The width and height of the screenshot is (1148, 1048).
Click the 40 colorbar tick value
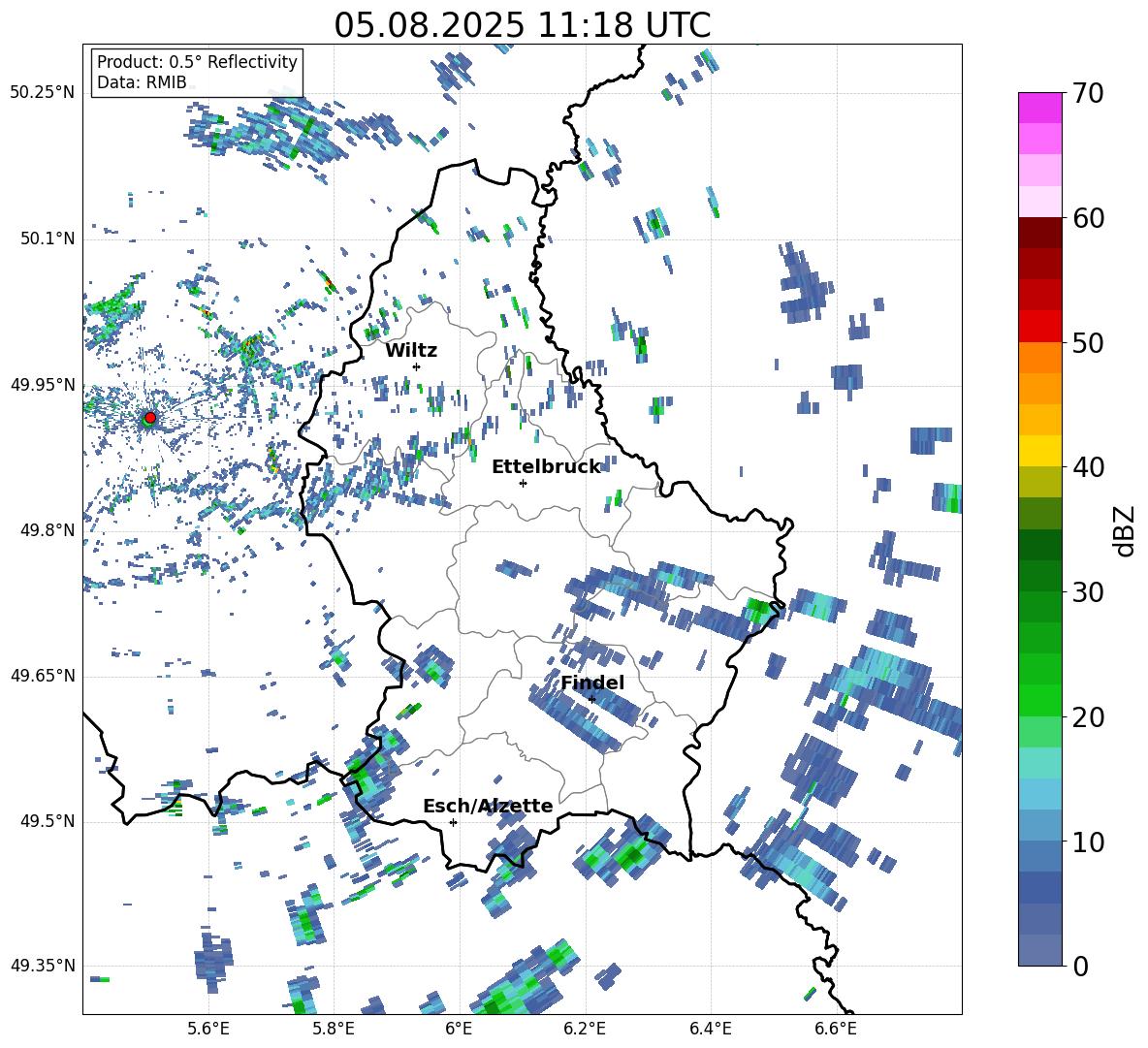click(1088, 467)
